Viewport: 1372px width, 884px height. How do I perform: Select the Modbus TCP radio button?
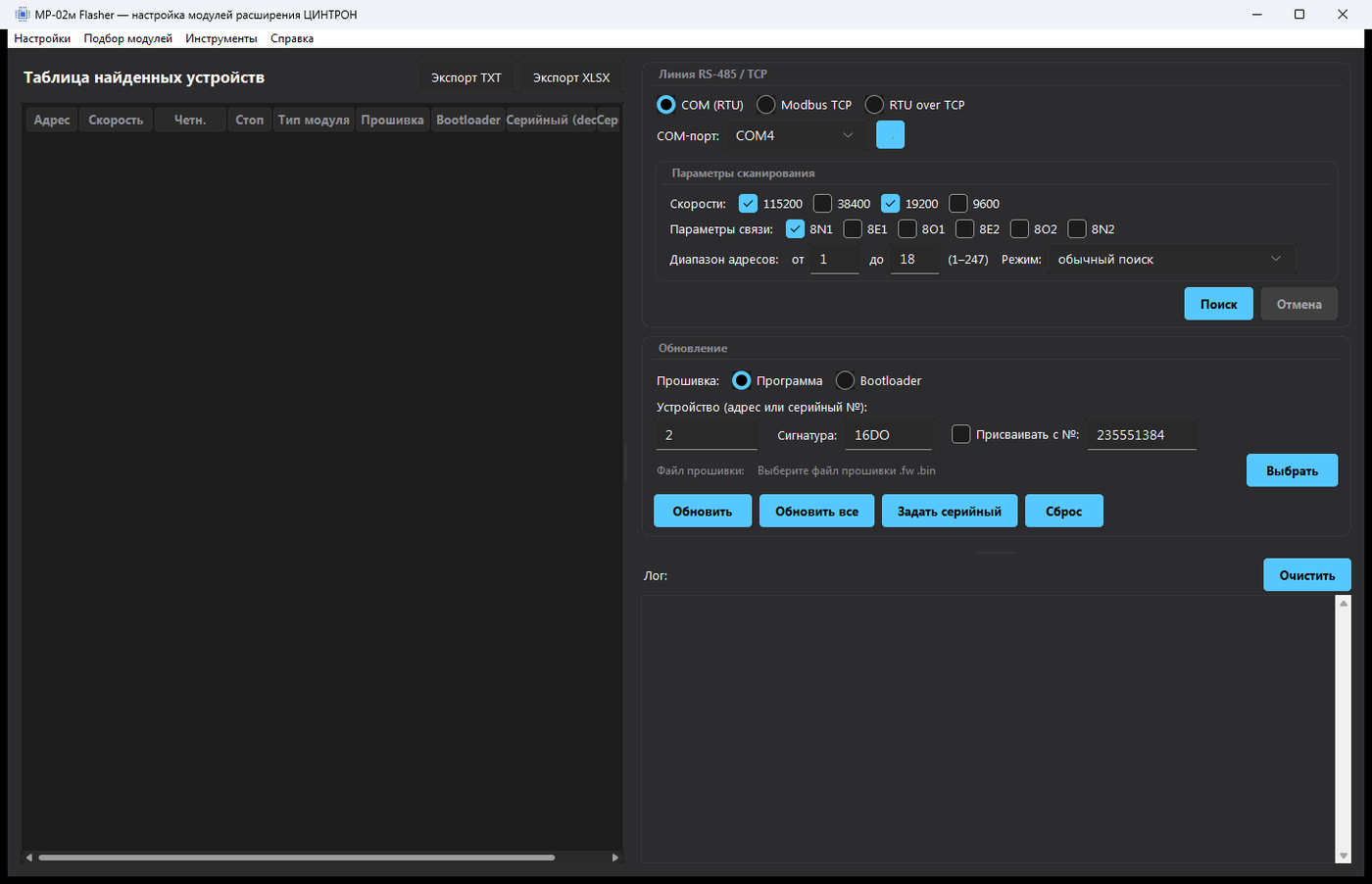point(766,105)
